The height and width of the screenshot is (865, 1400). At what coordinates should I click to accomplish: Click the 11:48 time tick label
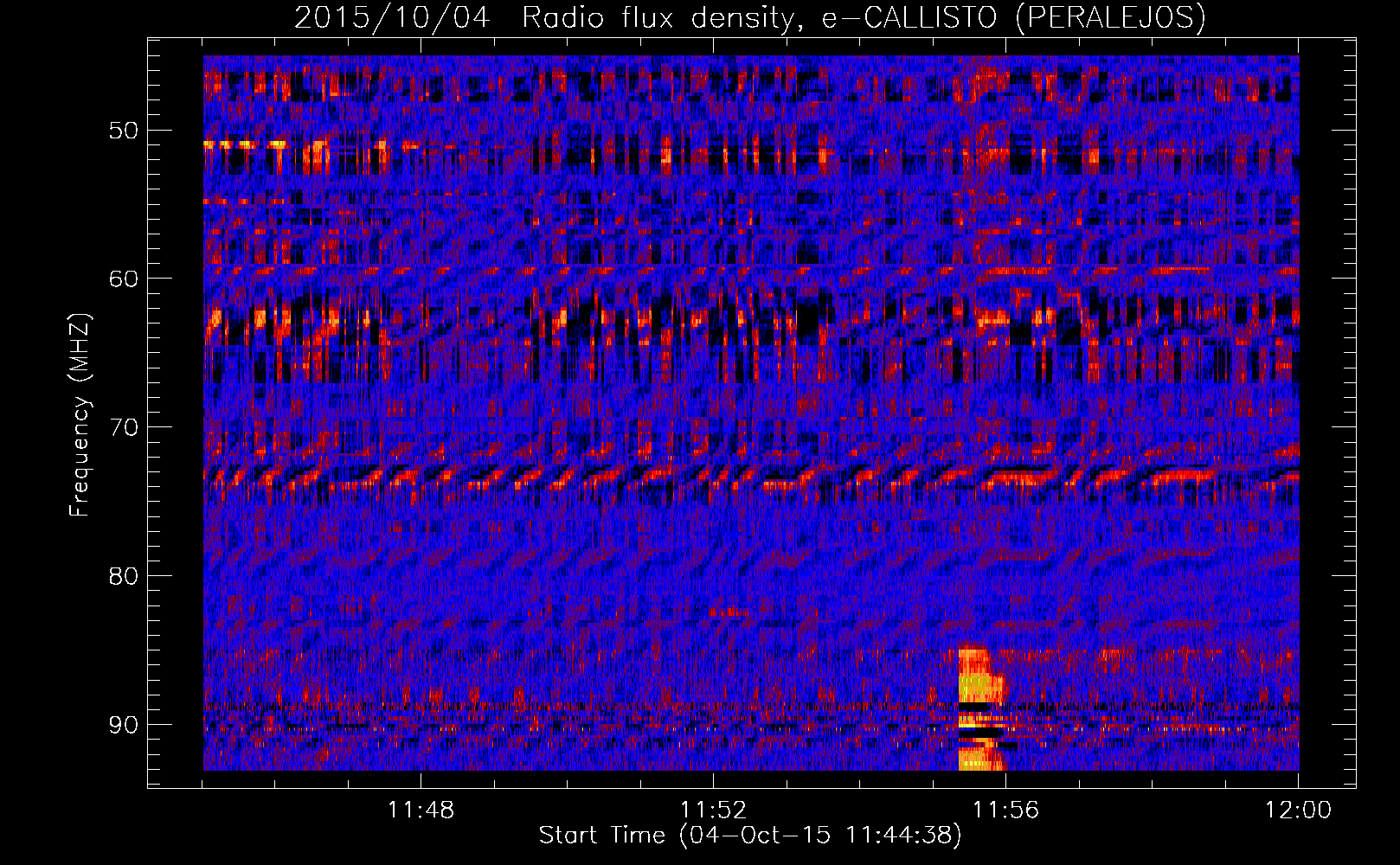(421, 811)
